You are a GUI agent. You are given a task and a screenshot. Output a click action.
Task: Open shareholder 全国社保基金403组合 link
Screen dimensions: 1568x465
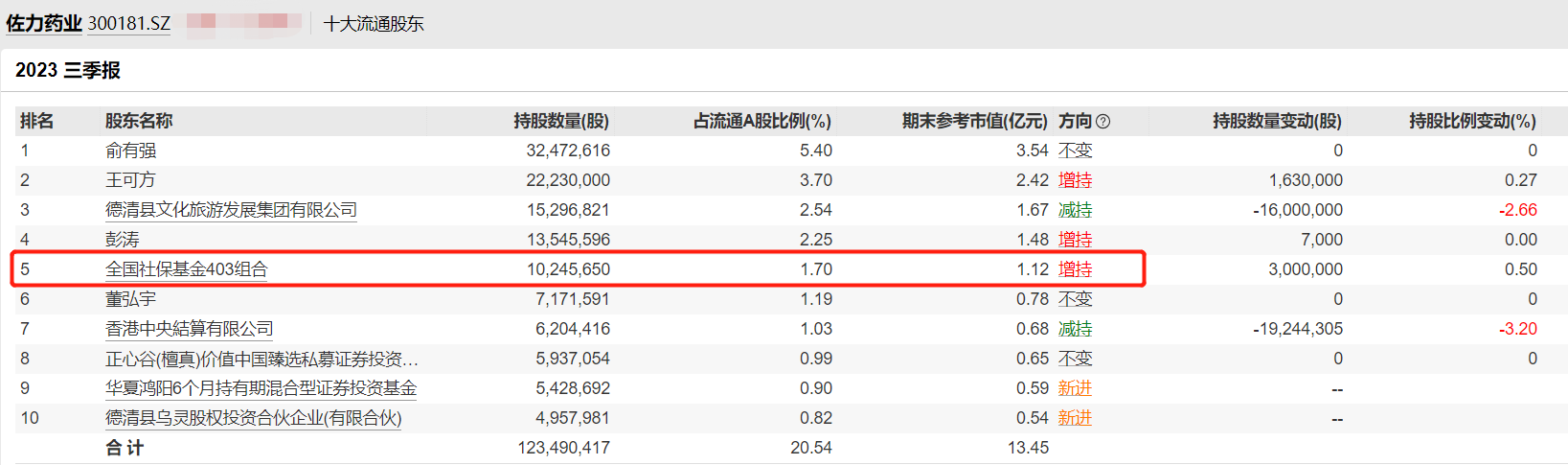tap(187, 269)
